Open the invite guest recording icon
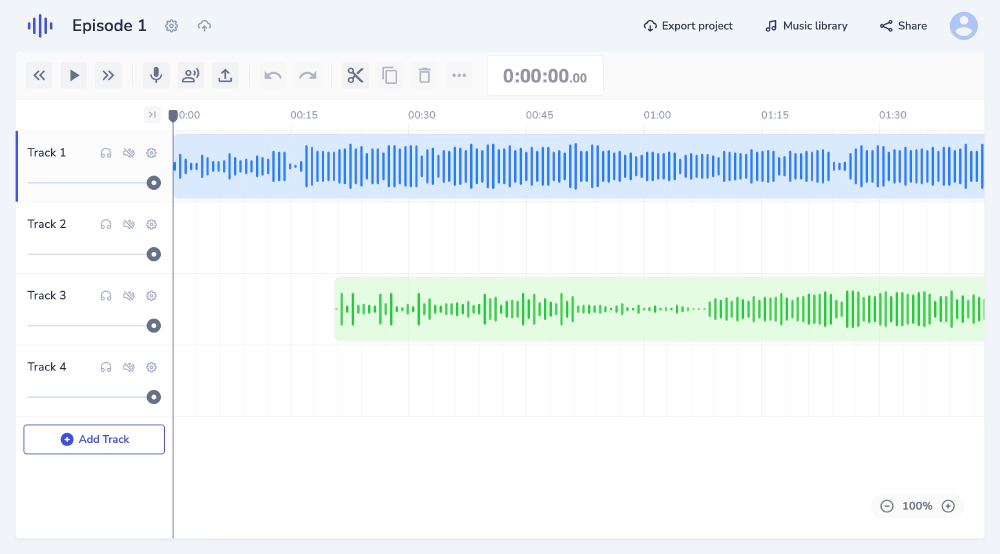 click(190, 75)
